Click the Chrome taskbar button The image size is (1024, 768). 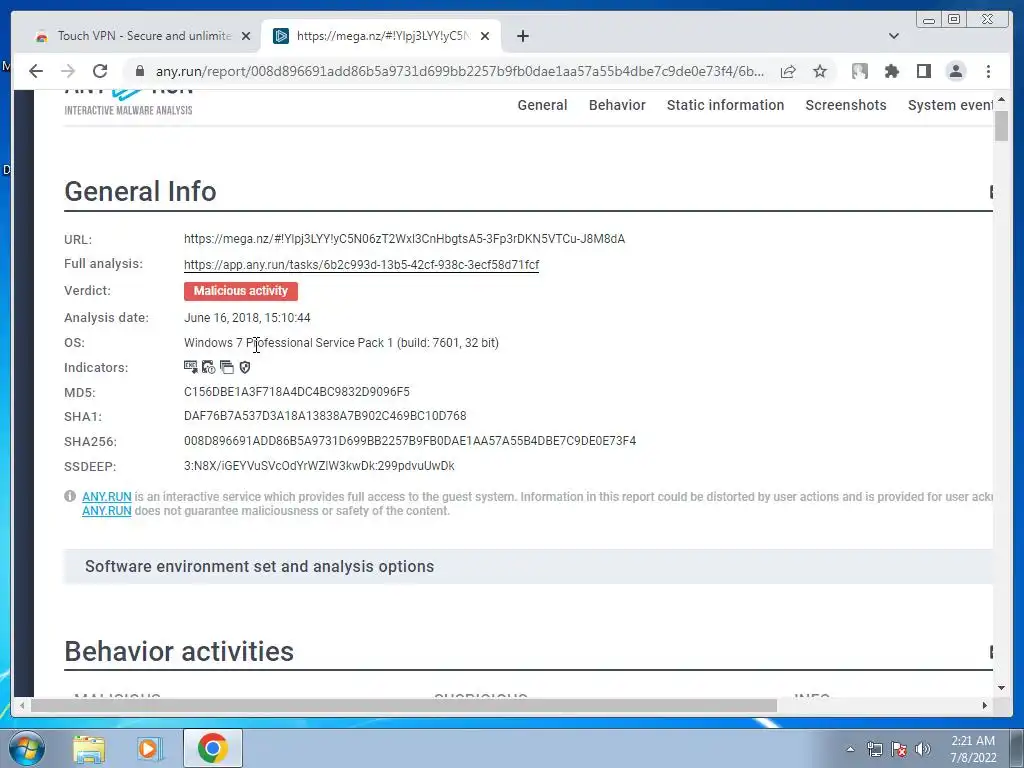213,748
